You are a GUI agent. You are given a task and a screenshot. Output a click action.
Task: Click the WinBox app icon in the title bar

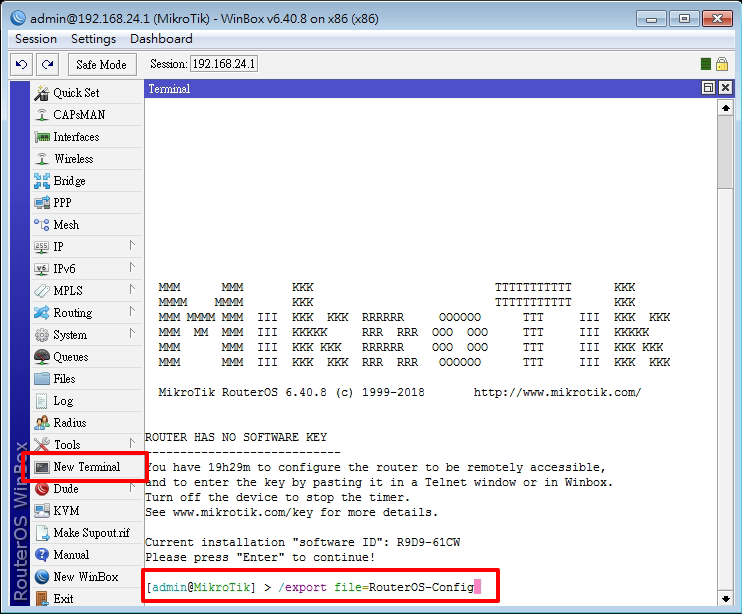[x=18, y=18]
